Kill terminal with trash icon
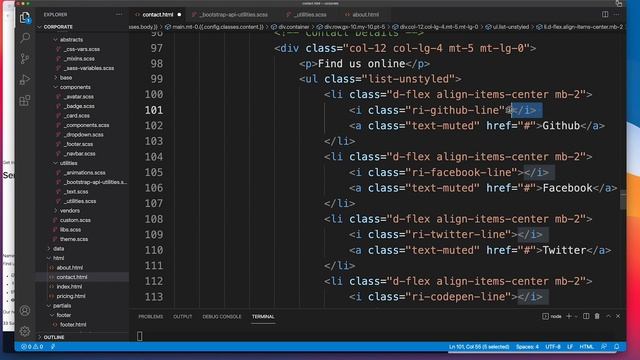The image size is (640, 360). [597, 316]
